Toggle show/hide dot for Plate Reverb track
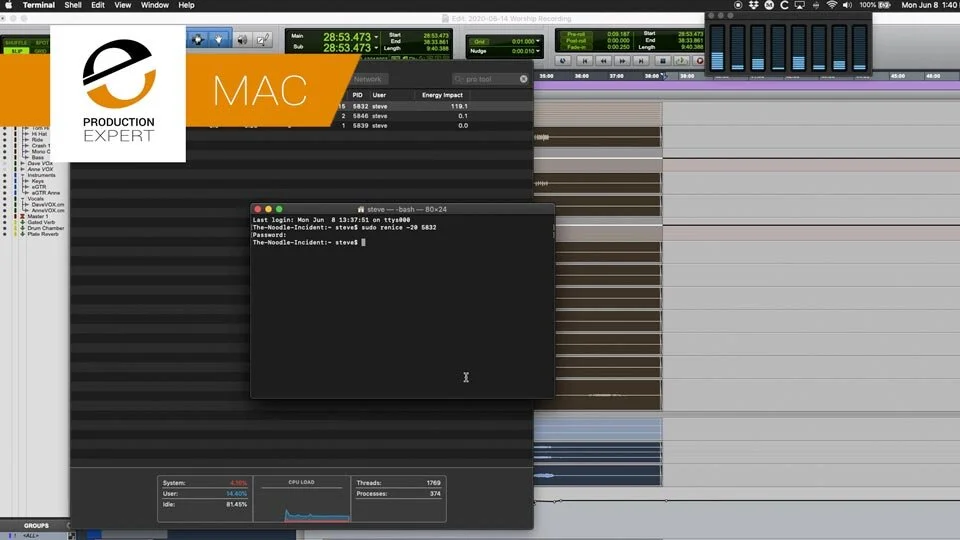 (6, 234)
